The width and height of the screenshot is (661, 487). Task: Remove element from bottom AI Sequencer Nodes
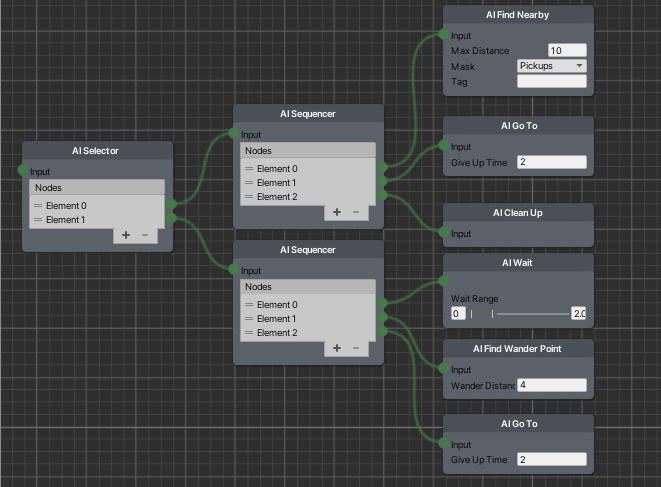356,348
